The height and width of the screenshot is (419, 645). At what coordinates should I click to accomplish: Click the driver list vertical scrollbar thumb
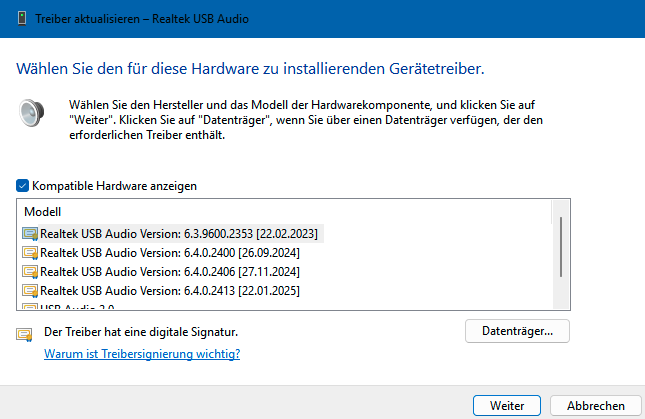pos(561,247)
